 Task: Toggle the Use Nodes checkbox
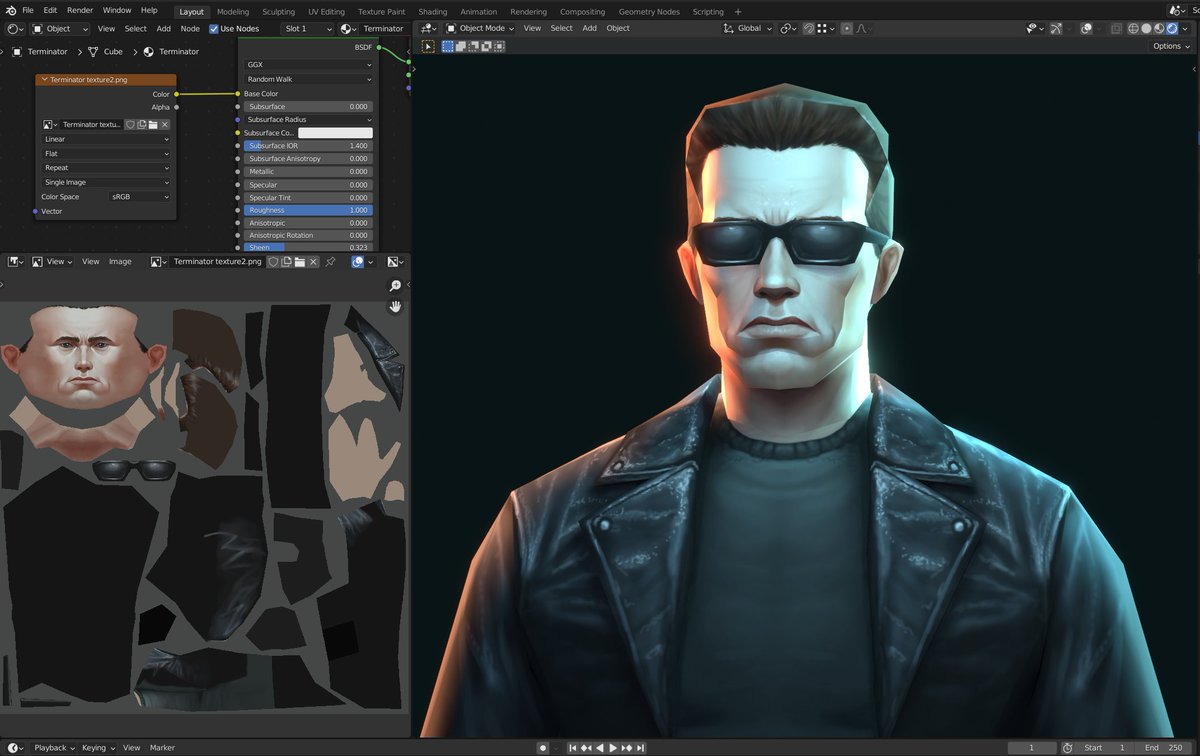214,29
